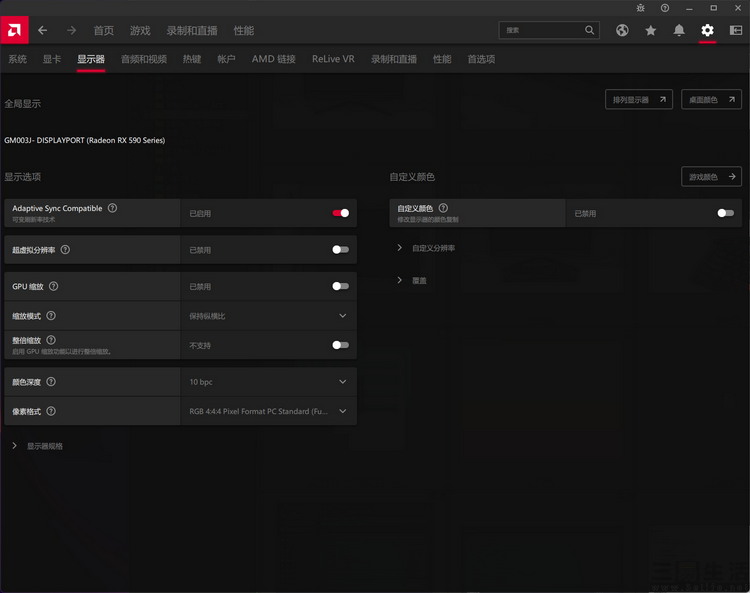Screen dimensions: 750x593
Task: Disable Adaptive Sync Compatible toggle
Action: (341, 213)
